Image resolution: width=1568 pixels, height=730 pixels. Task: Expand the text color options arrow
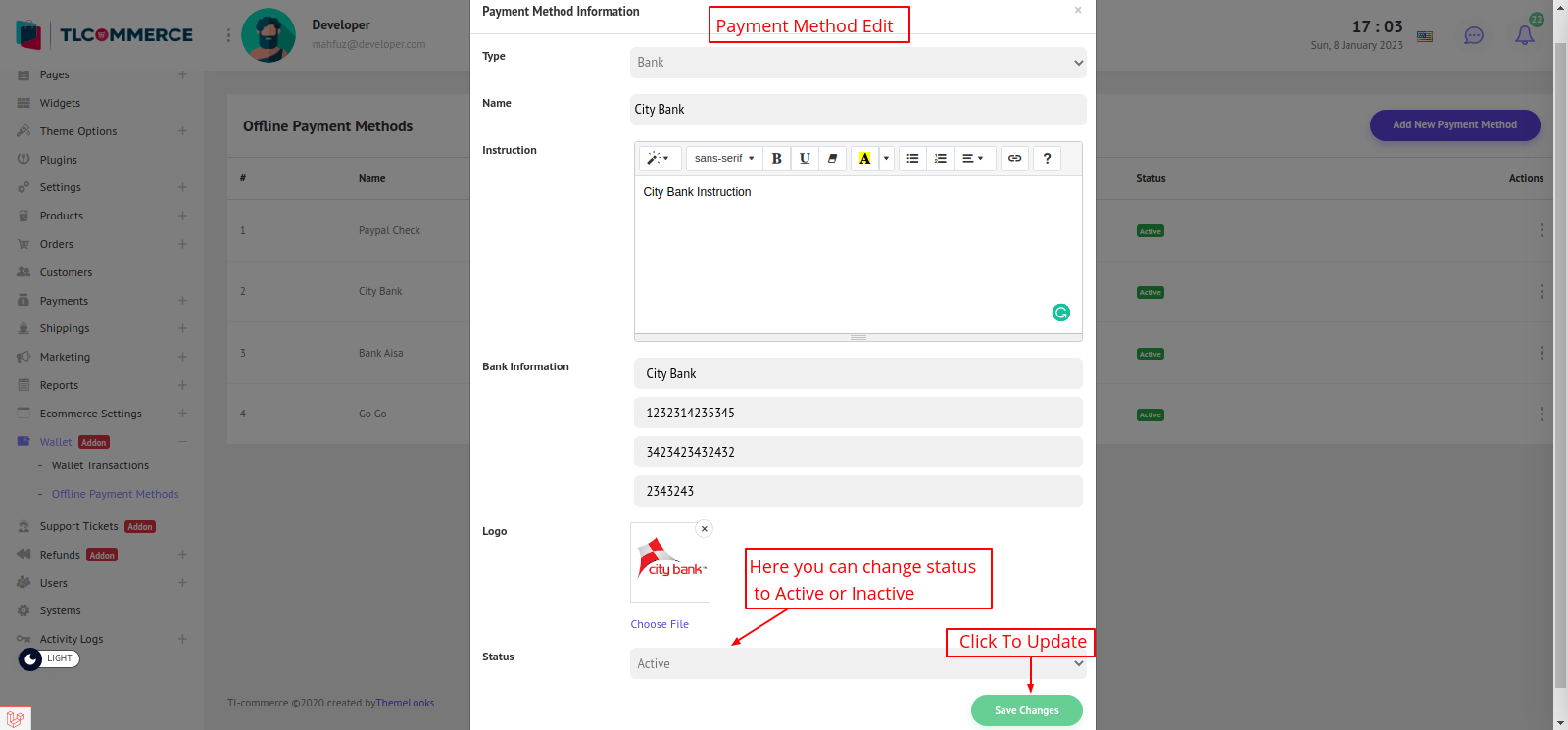pos(886,159)
